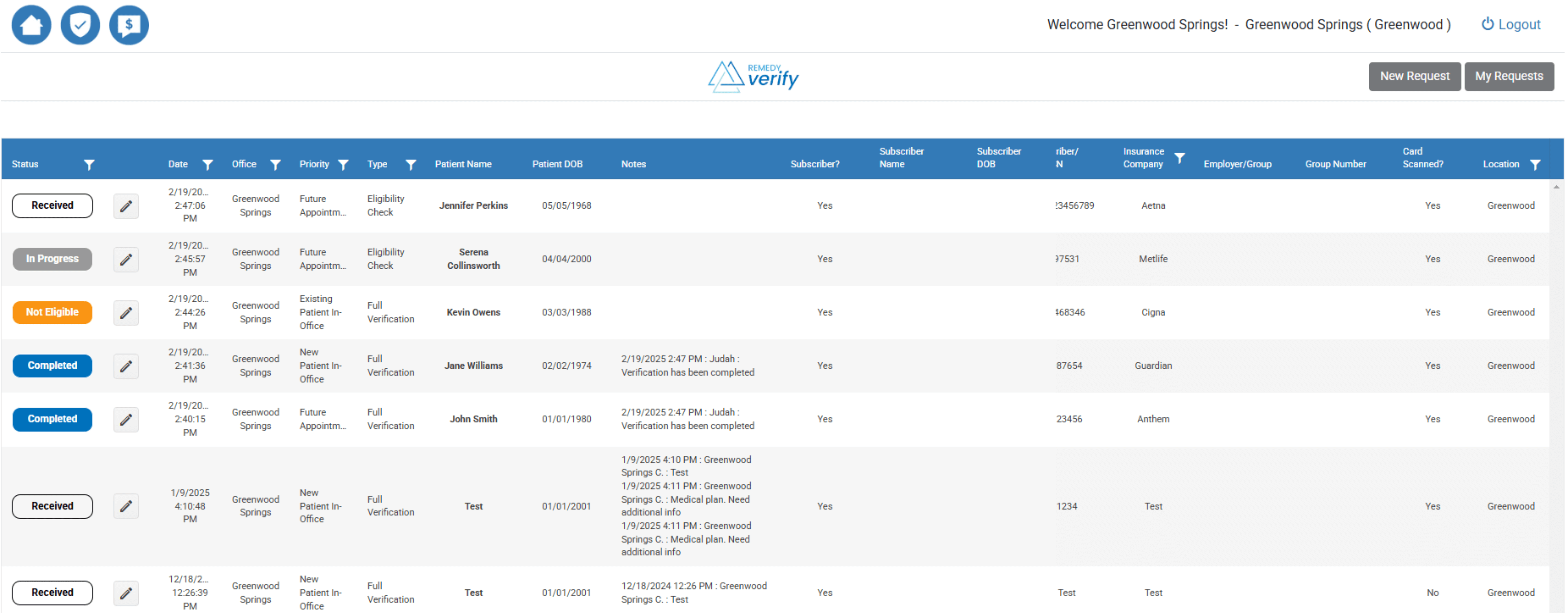Go to the home icon
The width and height of the screenshot is (1568, 613).
31,25
